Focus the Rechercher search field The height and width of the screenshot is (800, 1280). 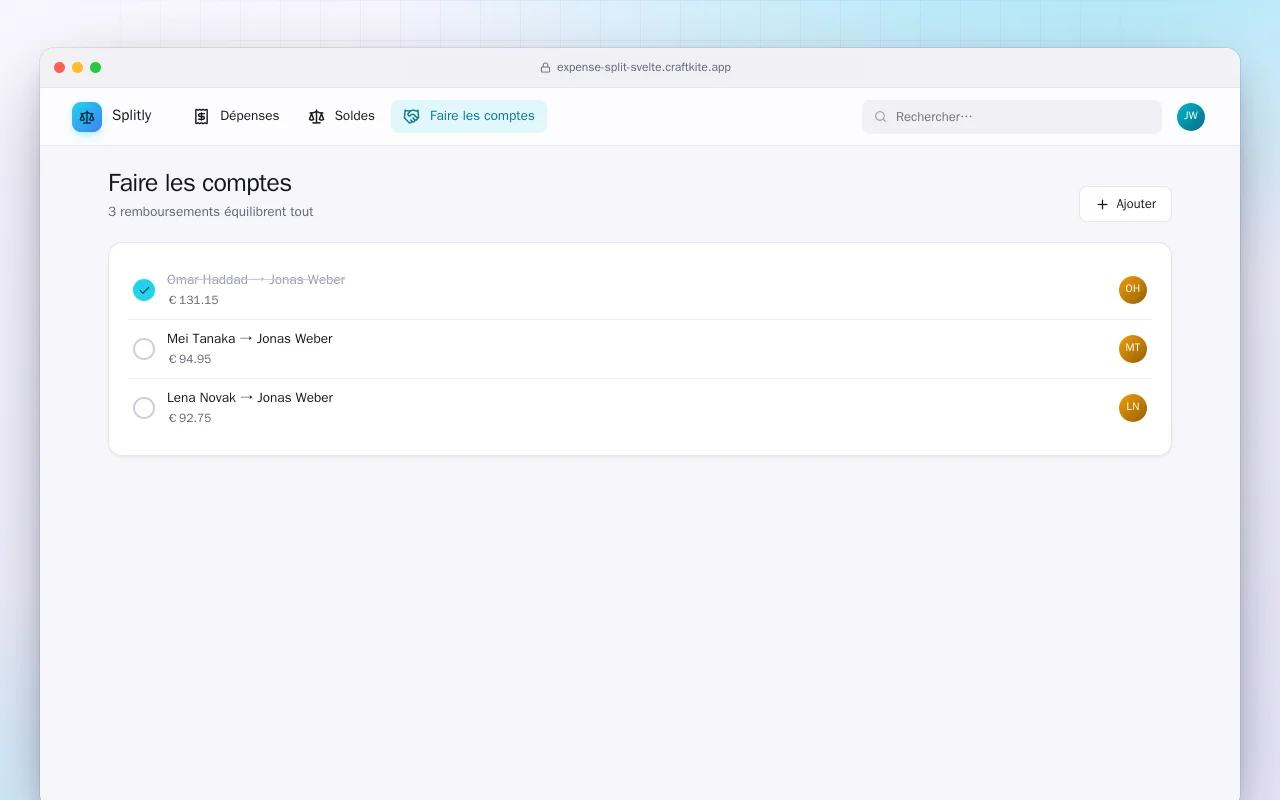(x=1012, y=117)
